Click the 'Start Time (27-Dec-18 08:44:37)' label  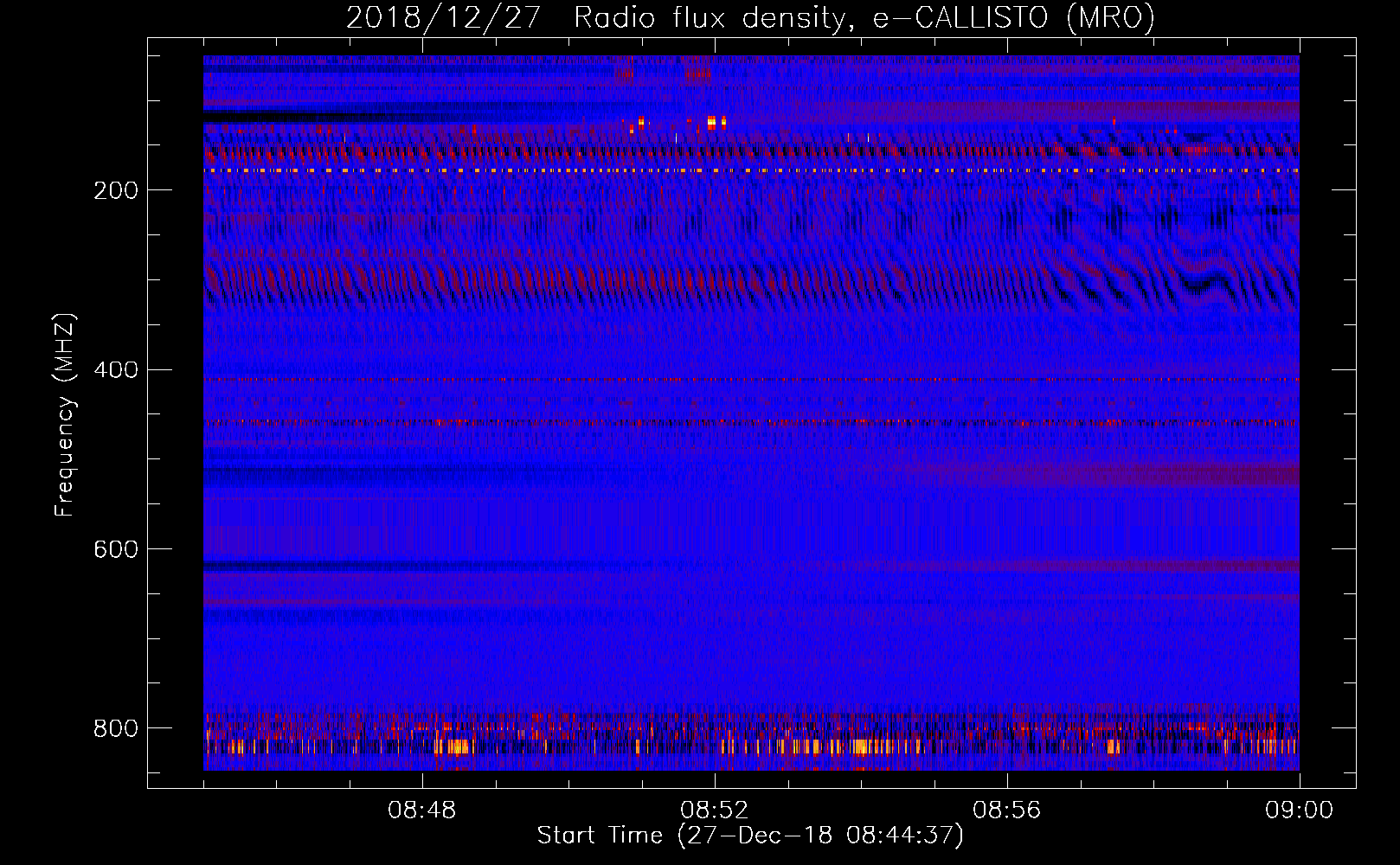coord(750,836)
